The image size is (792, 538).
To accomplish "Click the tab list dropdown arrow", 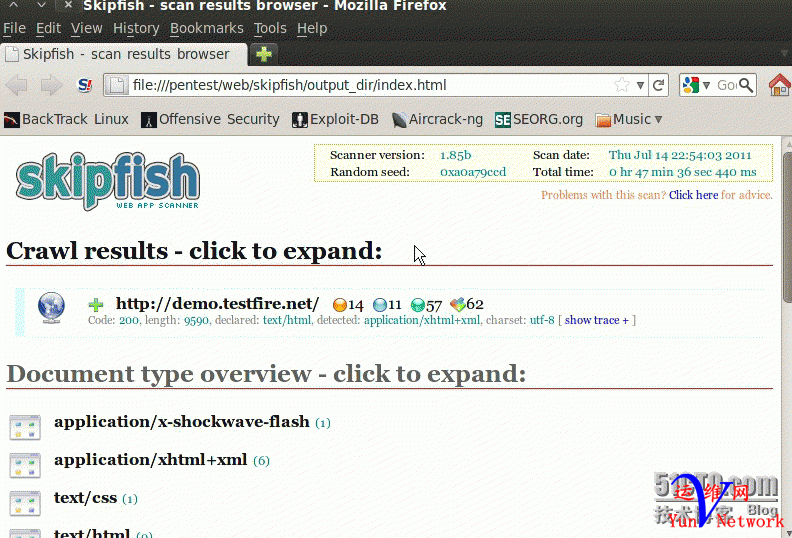I will coord(784,53).
